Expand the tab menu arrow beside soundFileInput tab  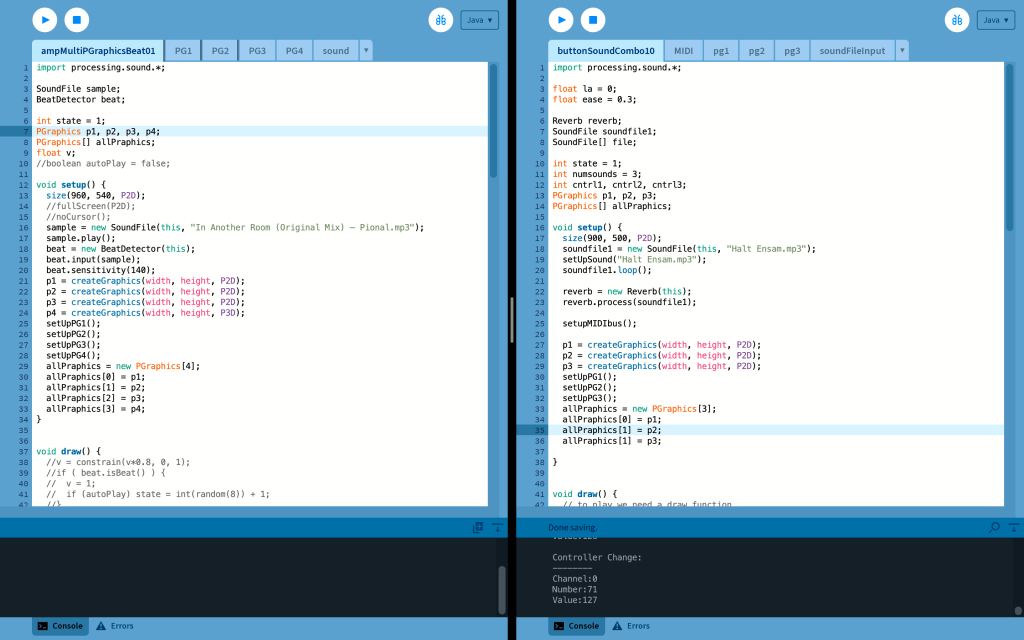[x=902, y=50]
